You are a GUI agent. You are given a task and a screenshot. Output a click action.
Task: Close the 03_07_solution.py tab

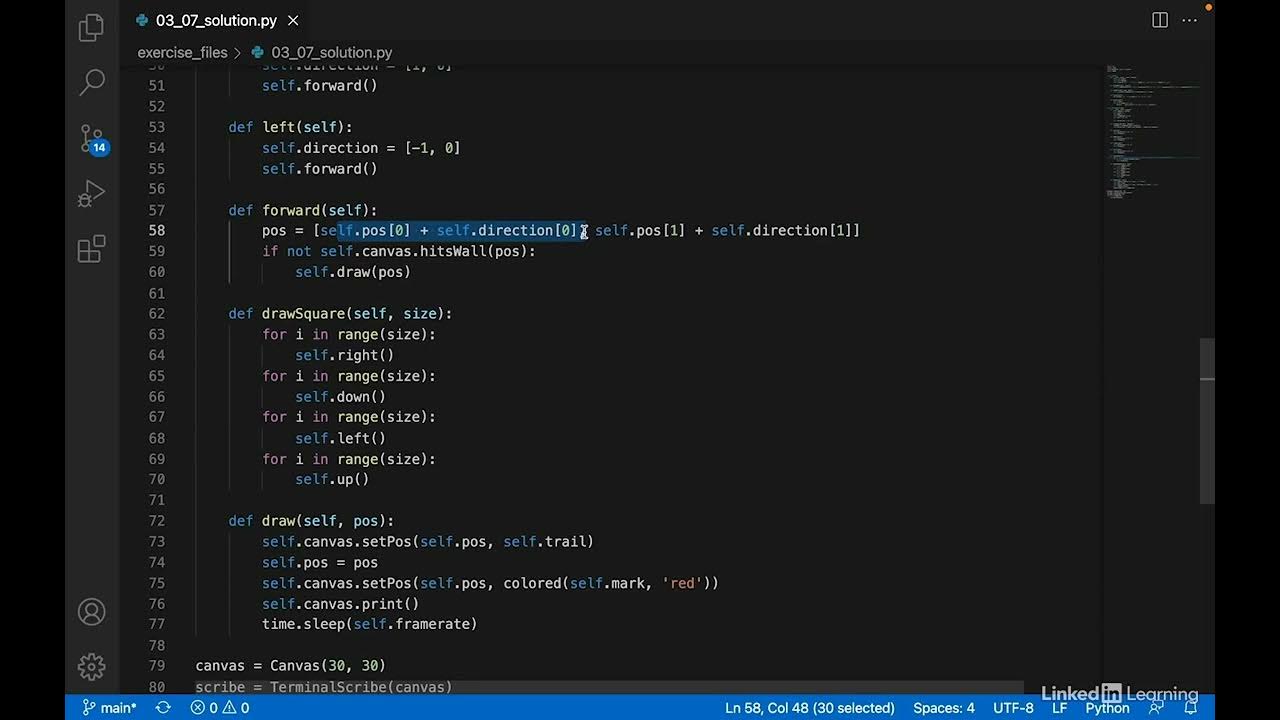click(293, 20)
